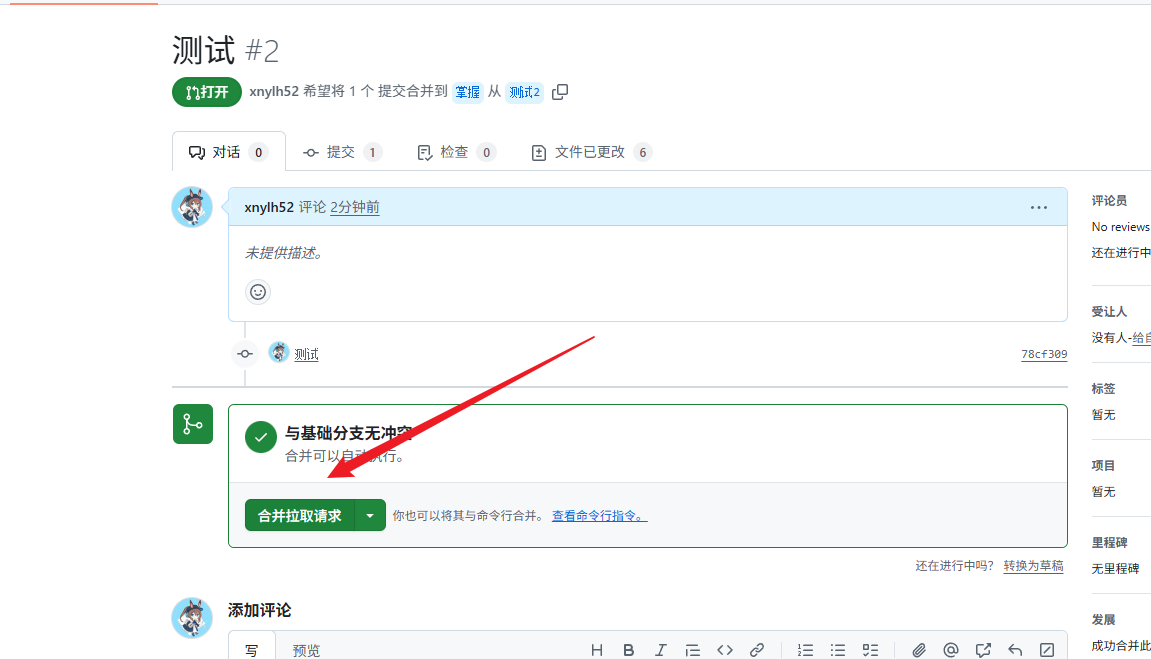Viewport: 1151px width, 659px height.
Task: Switch to the 文件已更改 tab
Action: point(590,152)
